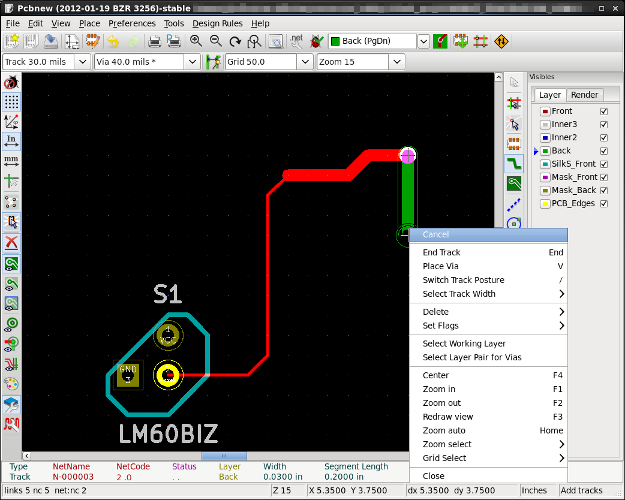Open the Via 40.0 mils size dropdown
625x500 pixels.
click(x=192, y=62)
